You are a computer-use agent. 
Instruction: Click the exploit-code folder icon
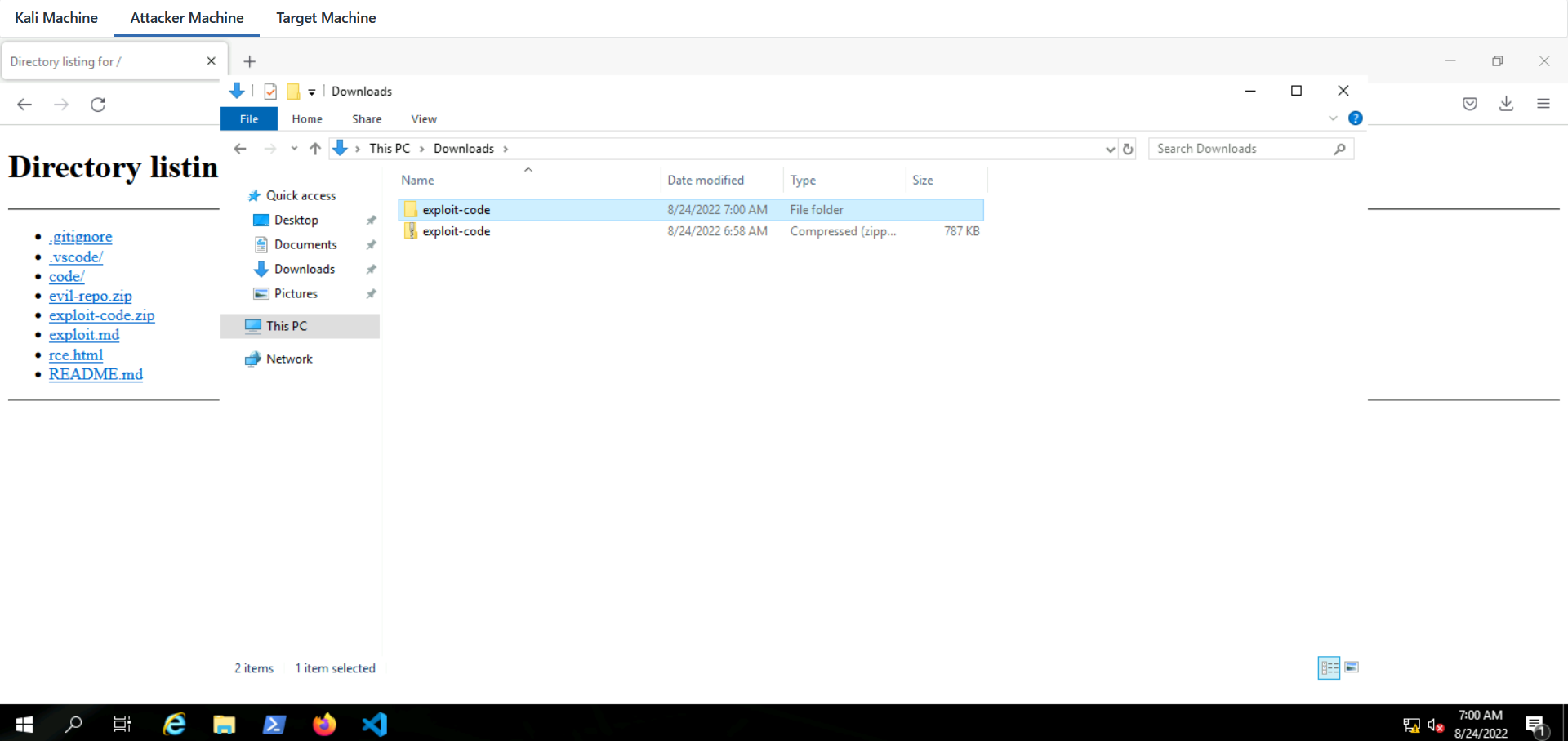click(411, 210)
